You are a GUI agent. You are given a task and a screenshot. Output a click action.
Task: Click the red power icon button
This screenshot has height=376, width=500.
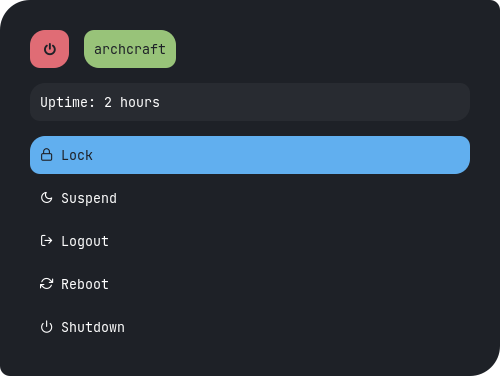pos(49,49)
